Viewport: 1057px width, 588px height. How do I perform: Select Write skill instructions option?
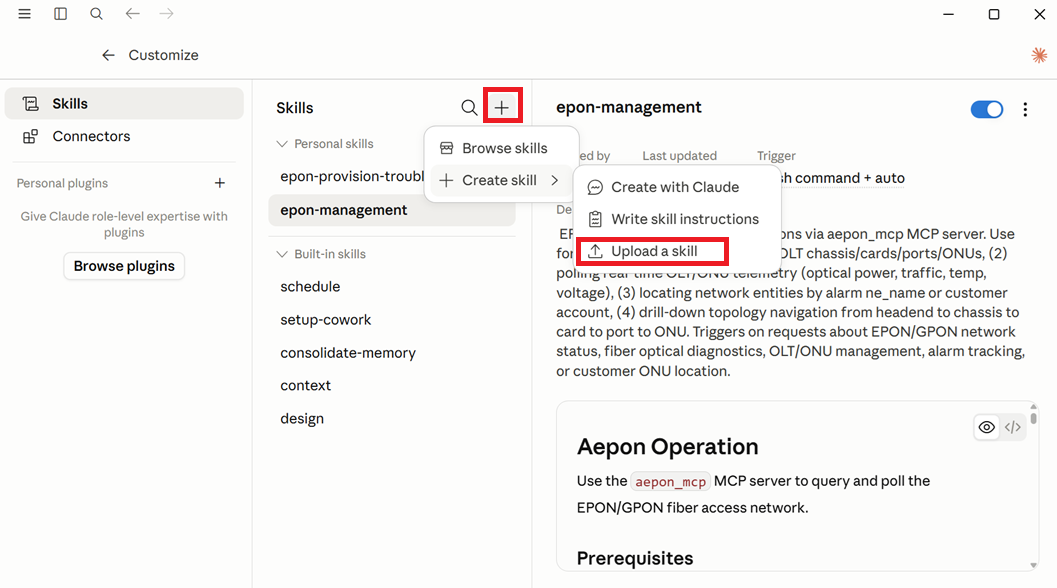677,219
